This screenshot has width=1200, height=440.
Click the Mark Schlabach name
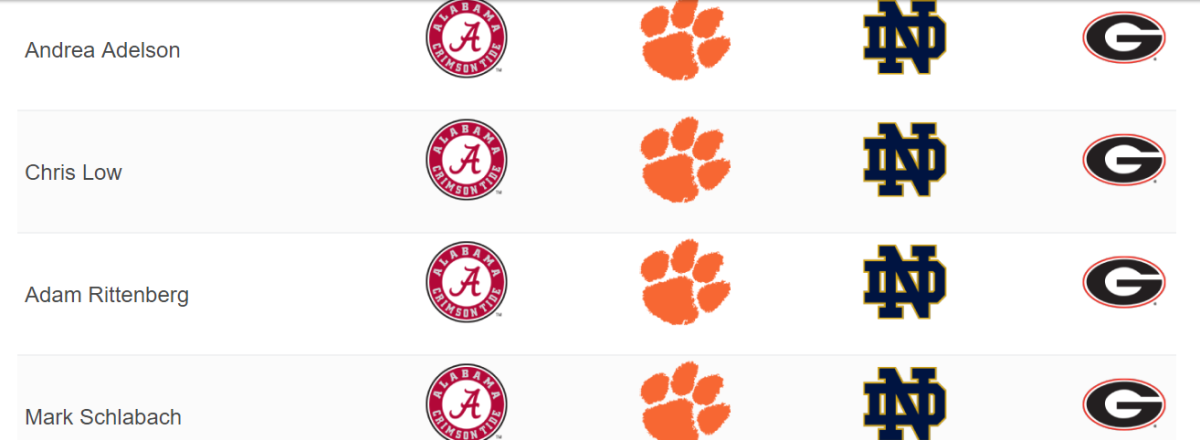[103, 417]
